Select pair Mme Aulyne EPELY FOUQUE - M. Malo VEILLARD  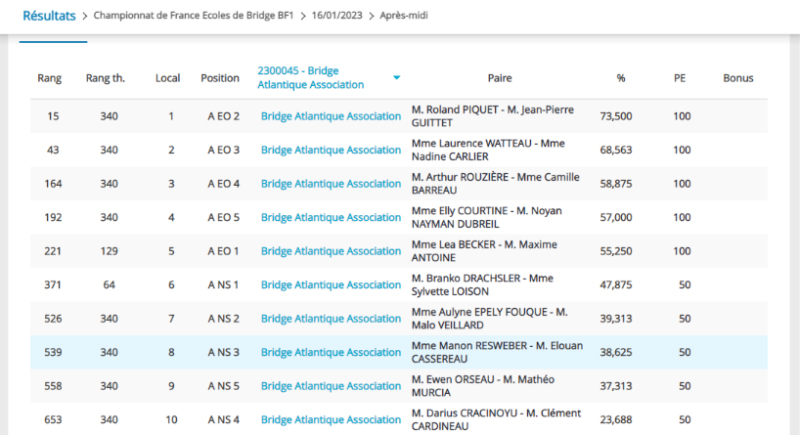point(490,318)
